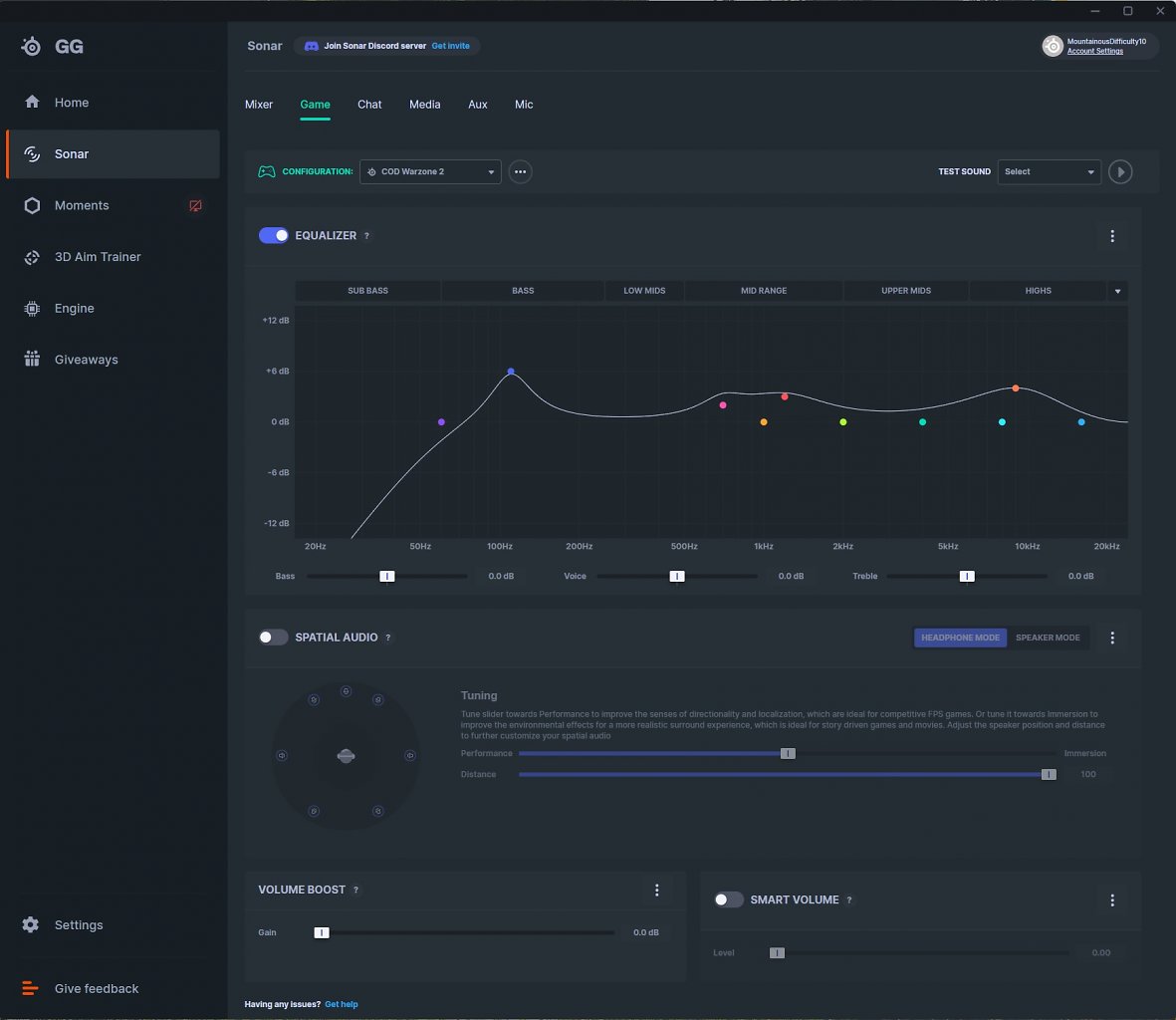Select the orange-red EQ point near 10kHz peak
This screenshot has width=1176, height=1020.
click(x=1016, y=388)
